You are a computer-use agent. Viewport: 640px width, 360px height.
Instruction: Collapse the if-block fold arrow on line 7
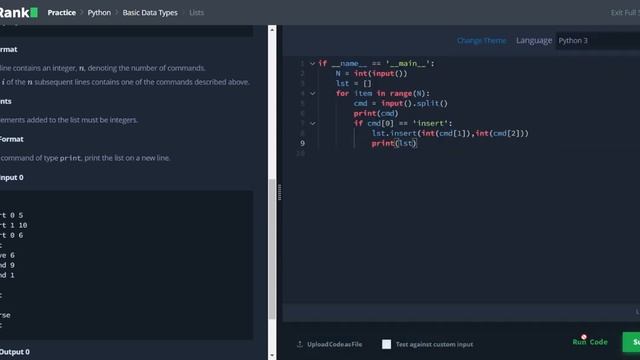coord(312,123)
